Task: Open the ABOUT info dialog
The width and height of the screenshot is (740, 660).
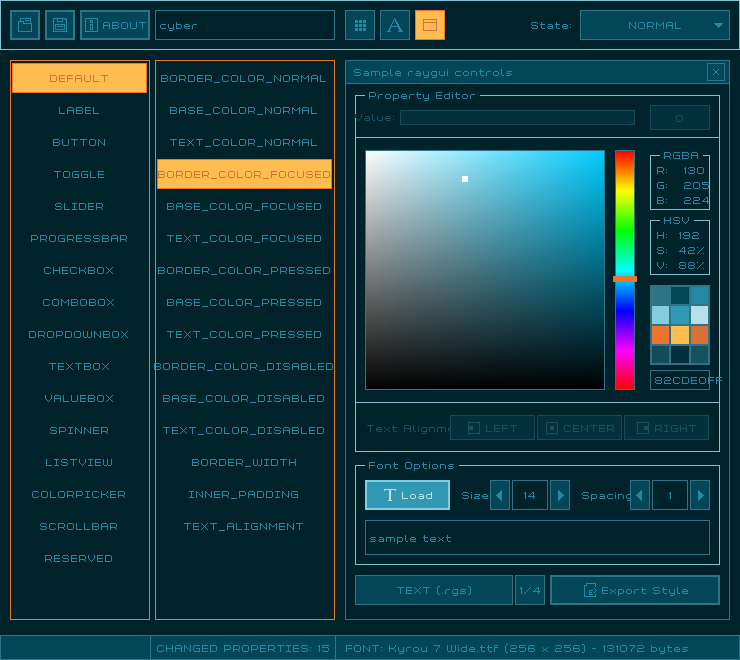Action: click(x=115, y=25)
